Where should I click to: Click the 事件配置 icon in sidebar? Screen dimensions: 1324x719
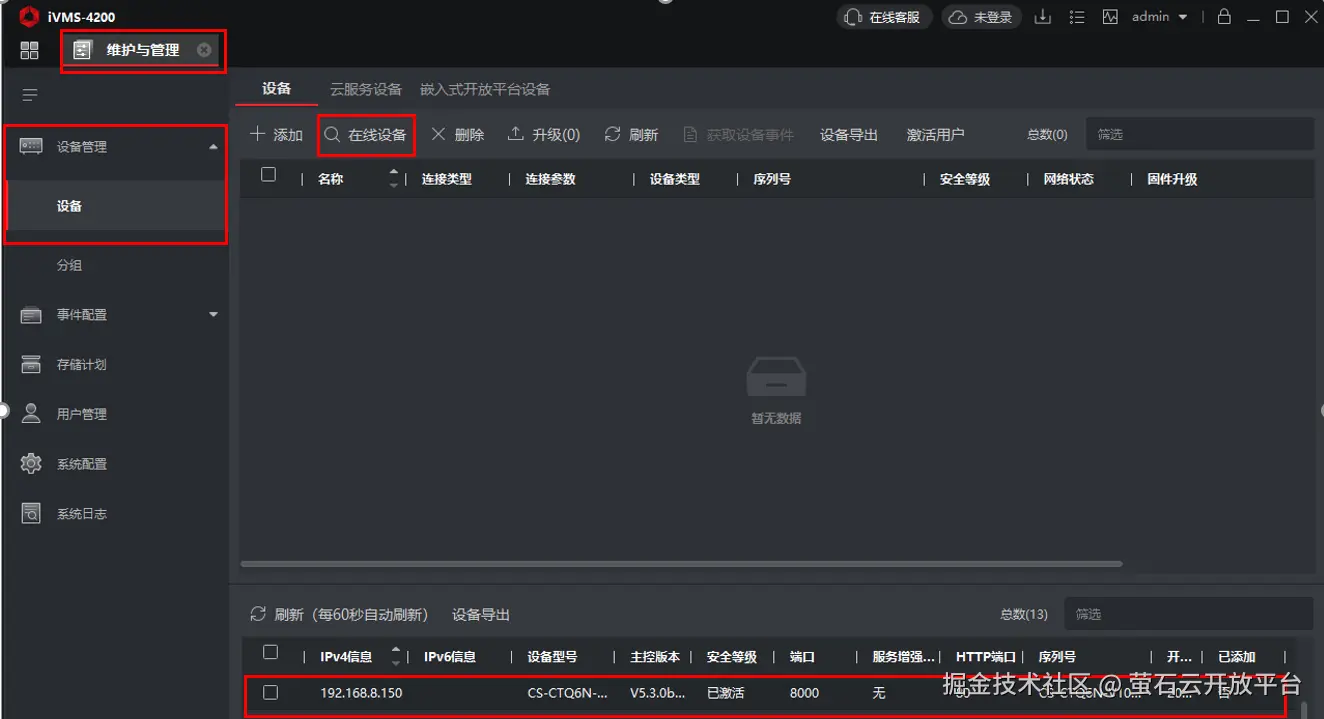(31, 314)
